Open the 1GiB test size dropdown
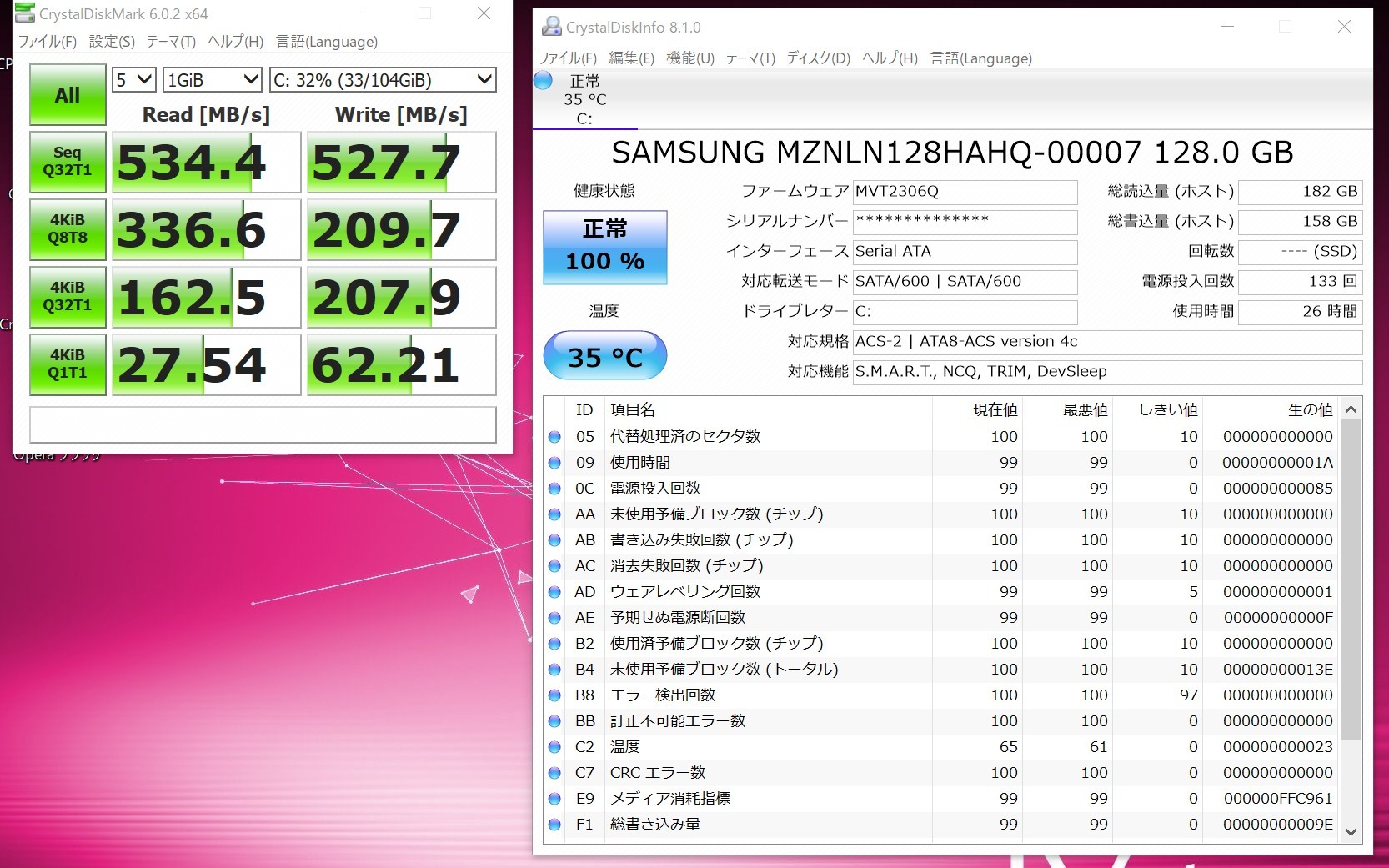 click(213, 80)
